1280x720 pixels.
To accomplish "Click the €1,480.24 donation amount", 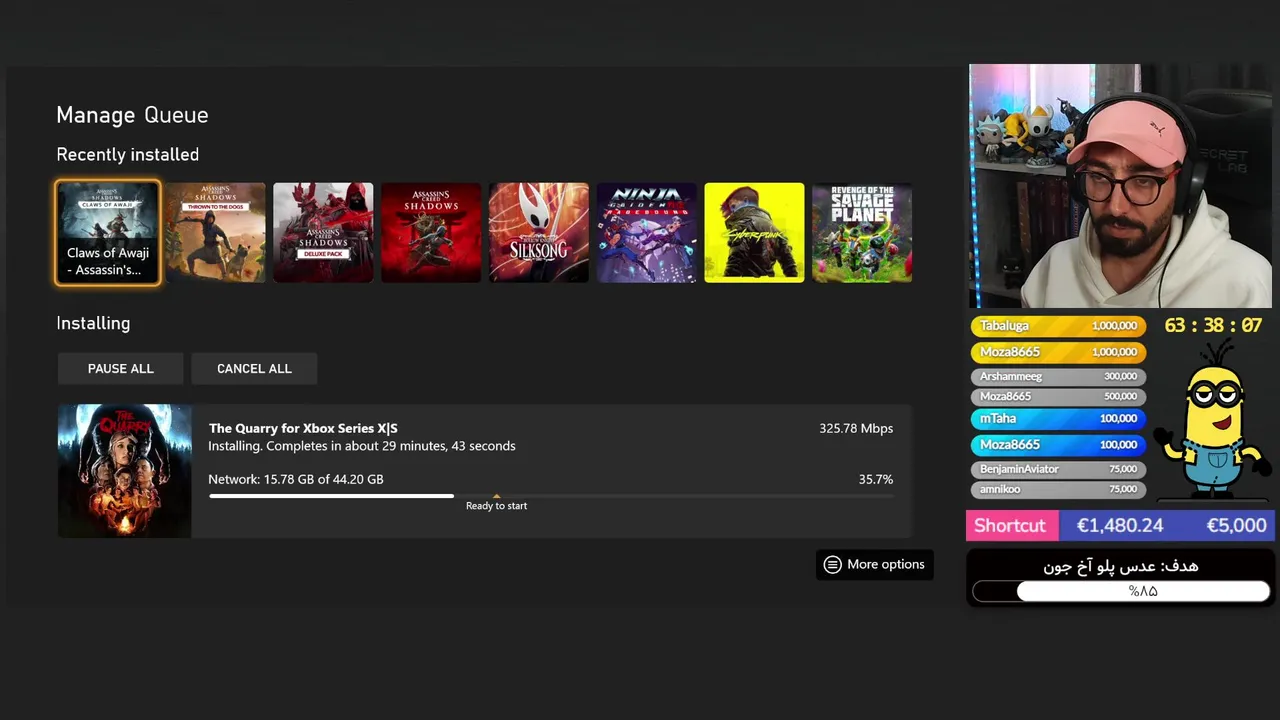I will click(x=1120, y=525).
